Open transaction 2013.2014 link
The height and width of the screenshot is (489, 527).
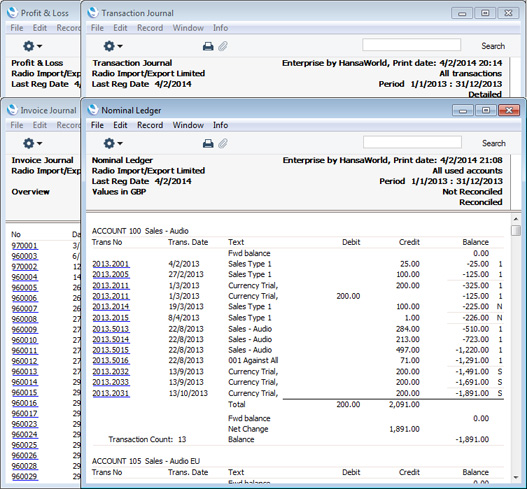[111, 307]
